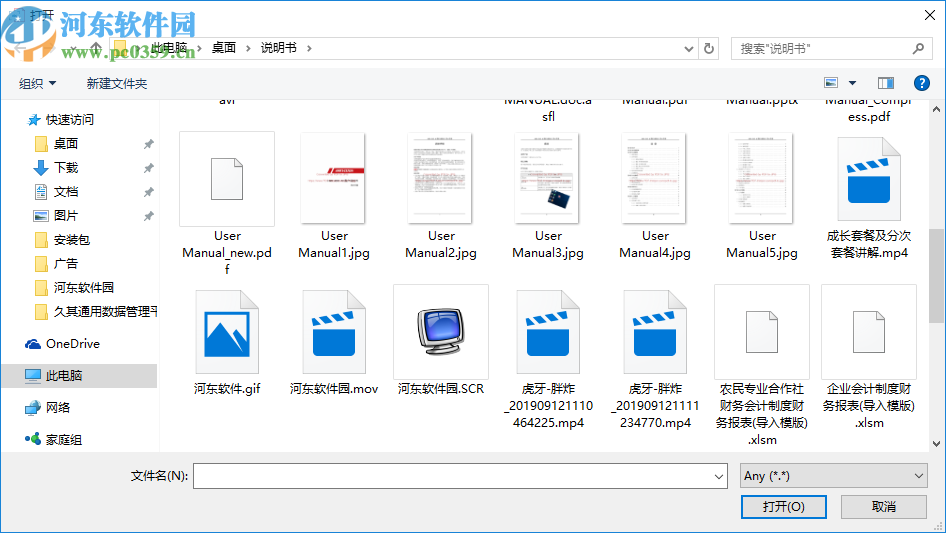
Task: Select 河东软件园.mov video icon
Action: pyautogui.click(x=334, y=332)
